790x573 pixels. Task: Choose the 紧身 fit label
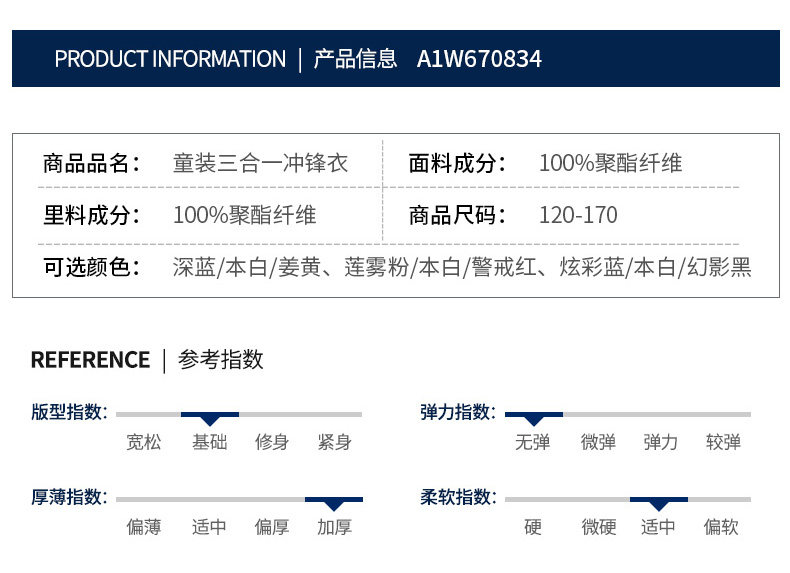(x=334, y=442)
